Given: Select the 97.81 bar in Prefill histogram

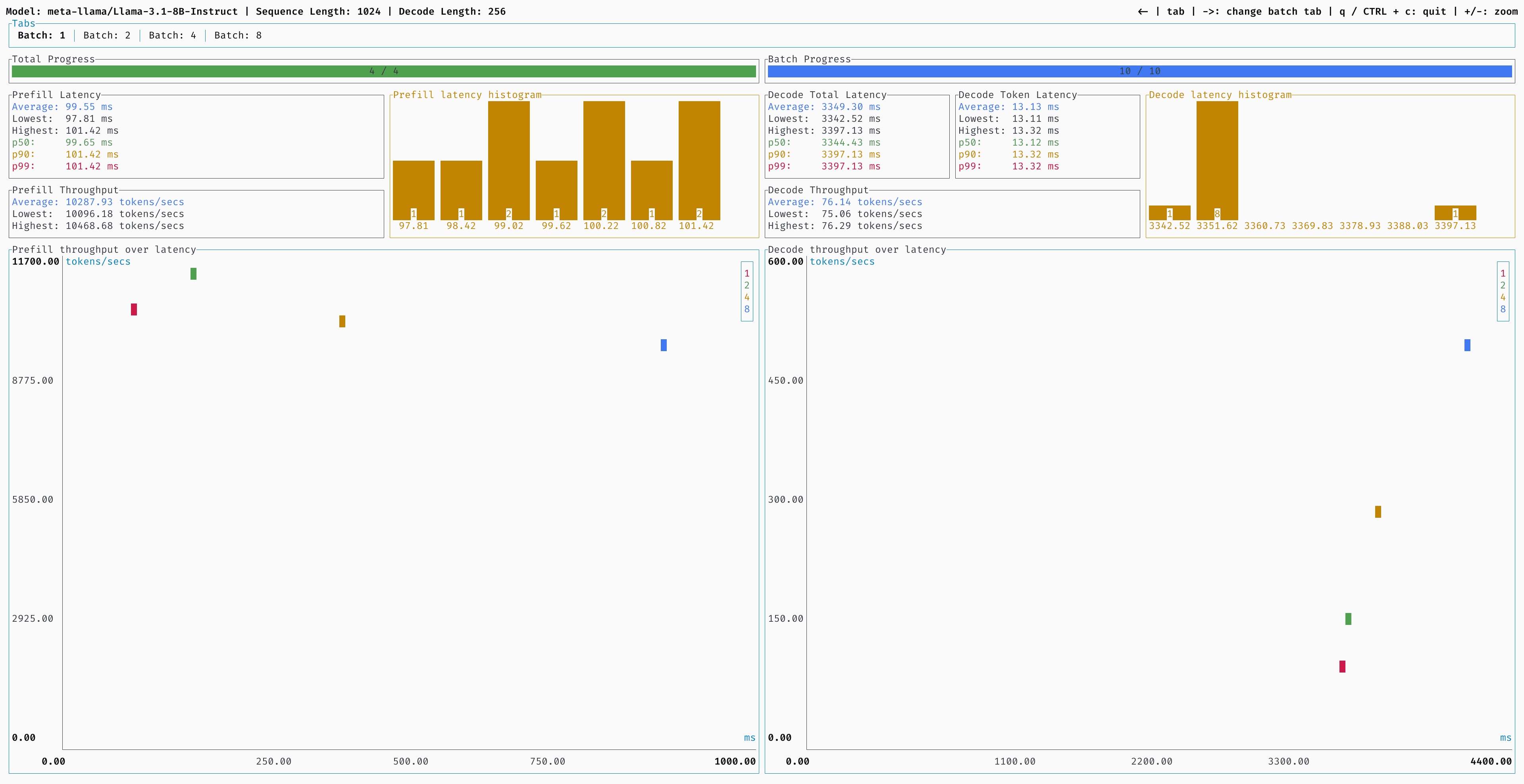Looking at the screenshot, I should click(x=414, y=190).
